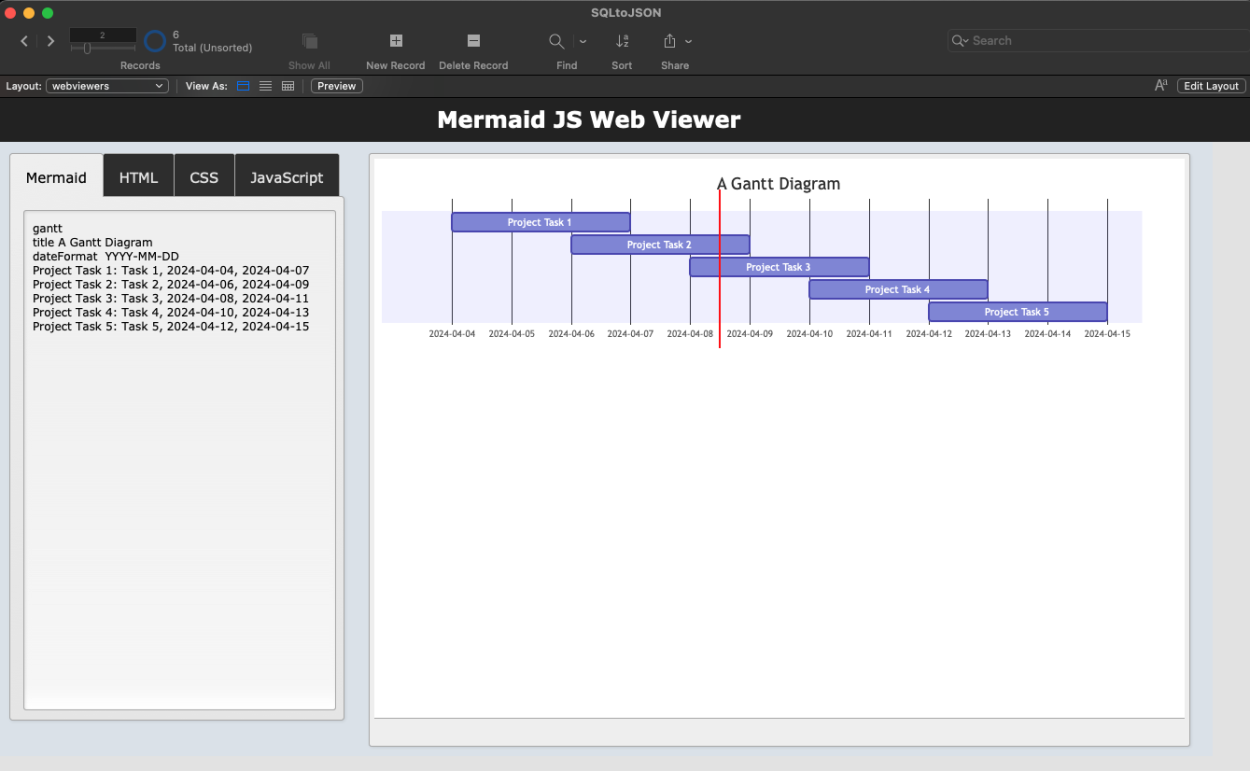Viewport: 1250px width, 771px height.
Task: Click the Edit Layout button
Action: pyautogui.click(x=1210, y=86)
